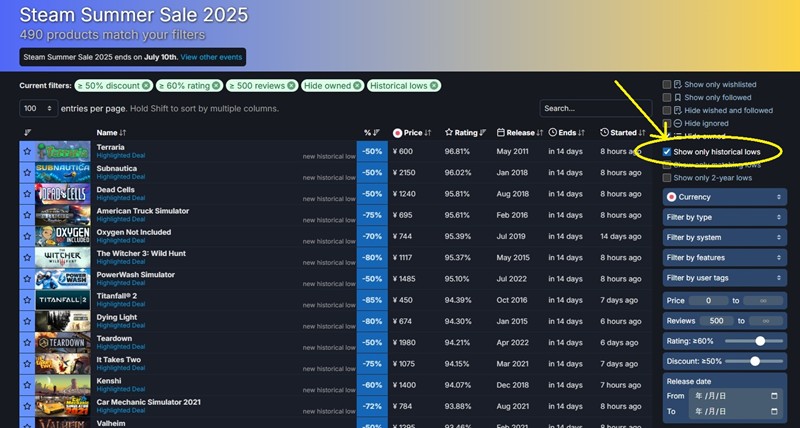This screenshot has height=428, width=800.
Task: Star the American Truck Simulator row
Action: click(27, 215)
